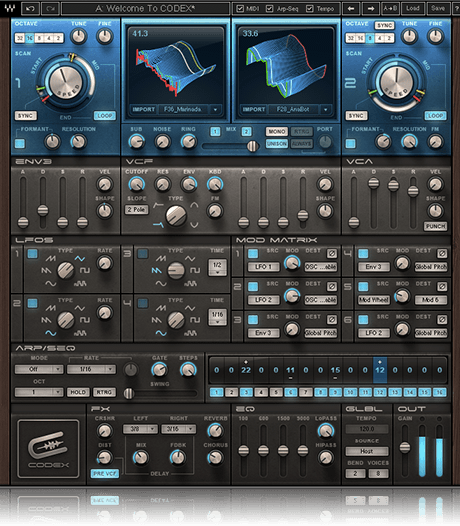The height and width of the screenshot is (526, 460).
Task: Select octave 4 for oscillator 2
Action: coord(379,38)
